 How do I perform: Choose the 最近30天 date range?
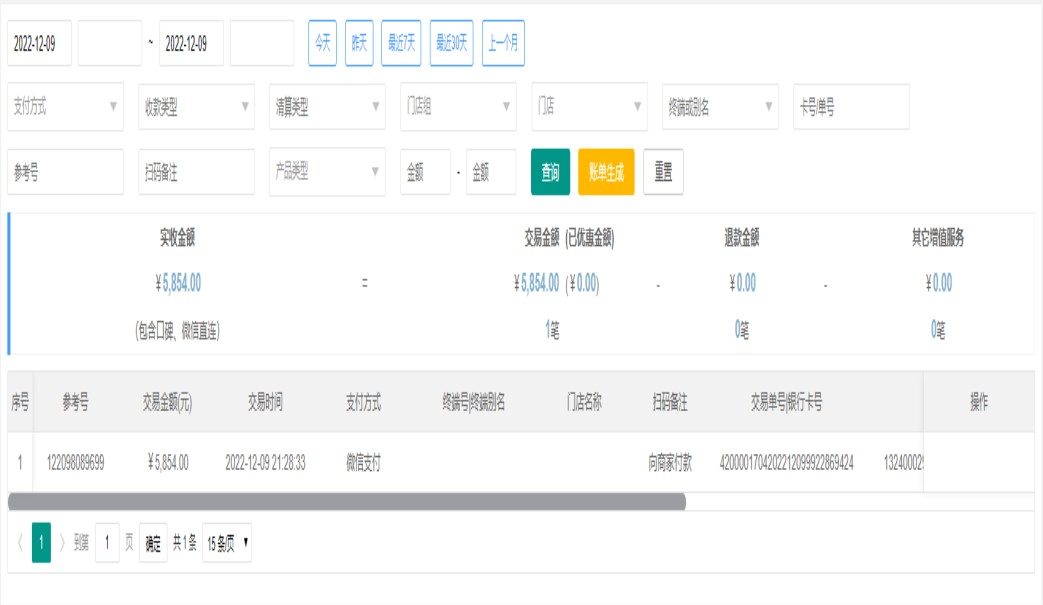coord(451,43)
